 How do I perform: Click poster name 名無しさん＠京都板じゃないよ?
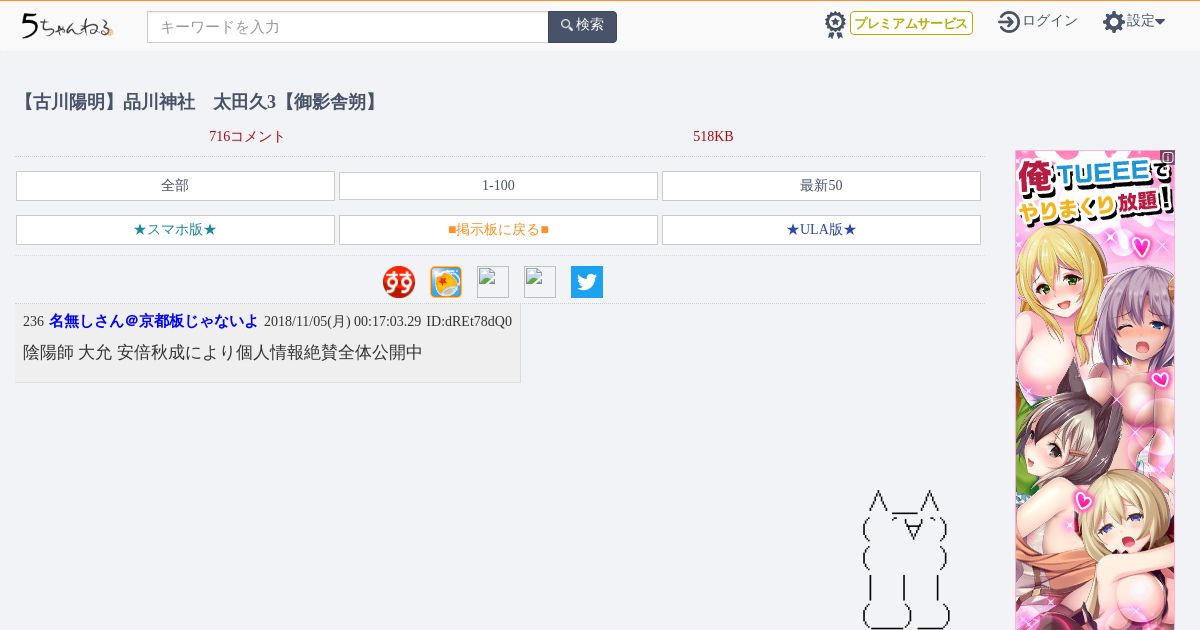click(x=154, y=322)
